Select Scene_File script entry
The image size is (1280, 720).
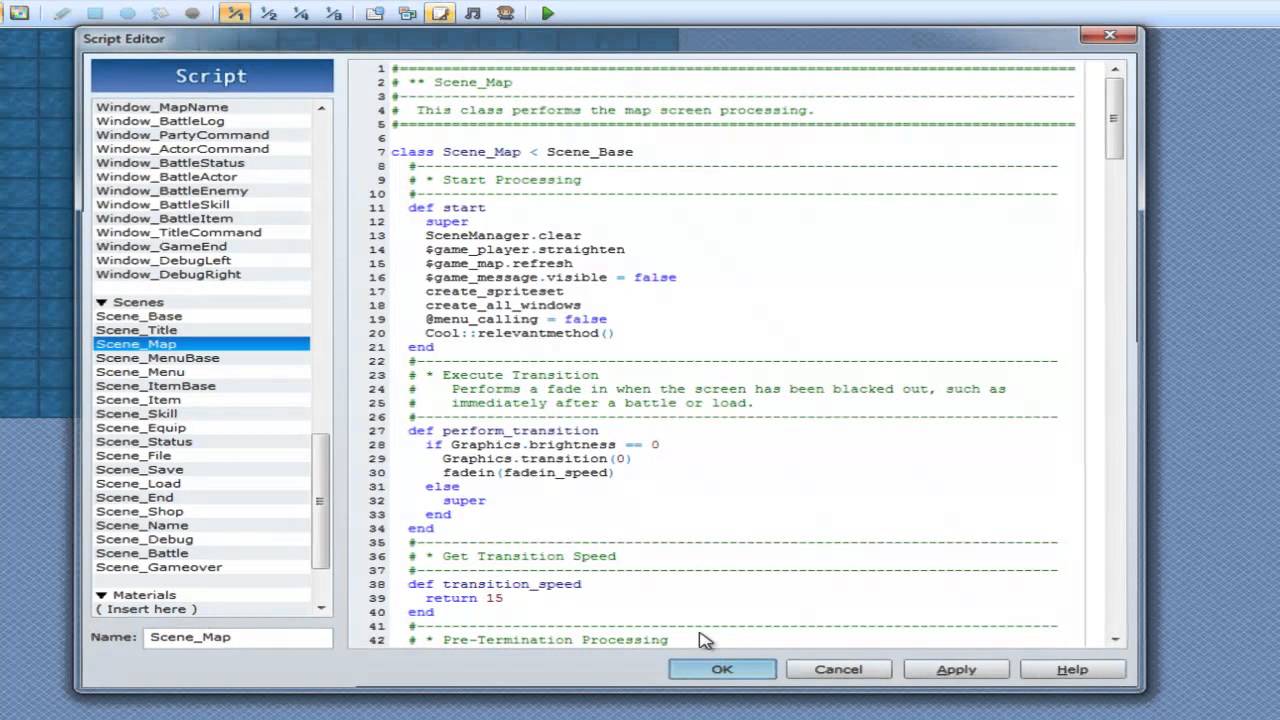pyautogui.click(x=202, y=456)
